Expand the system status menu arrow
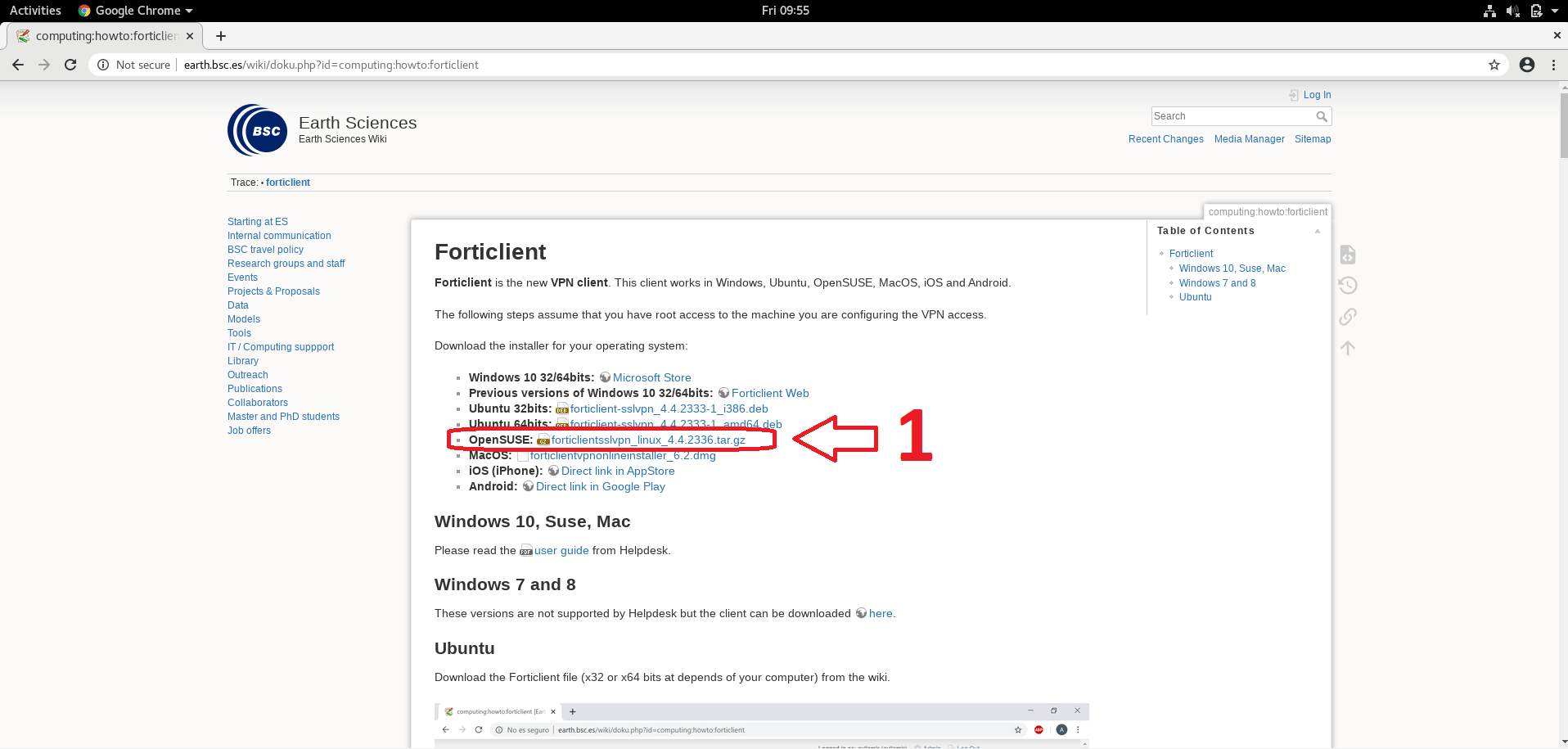The image size is (1568, 749). [1555, 11]
